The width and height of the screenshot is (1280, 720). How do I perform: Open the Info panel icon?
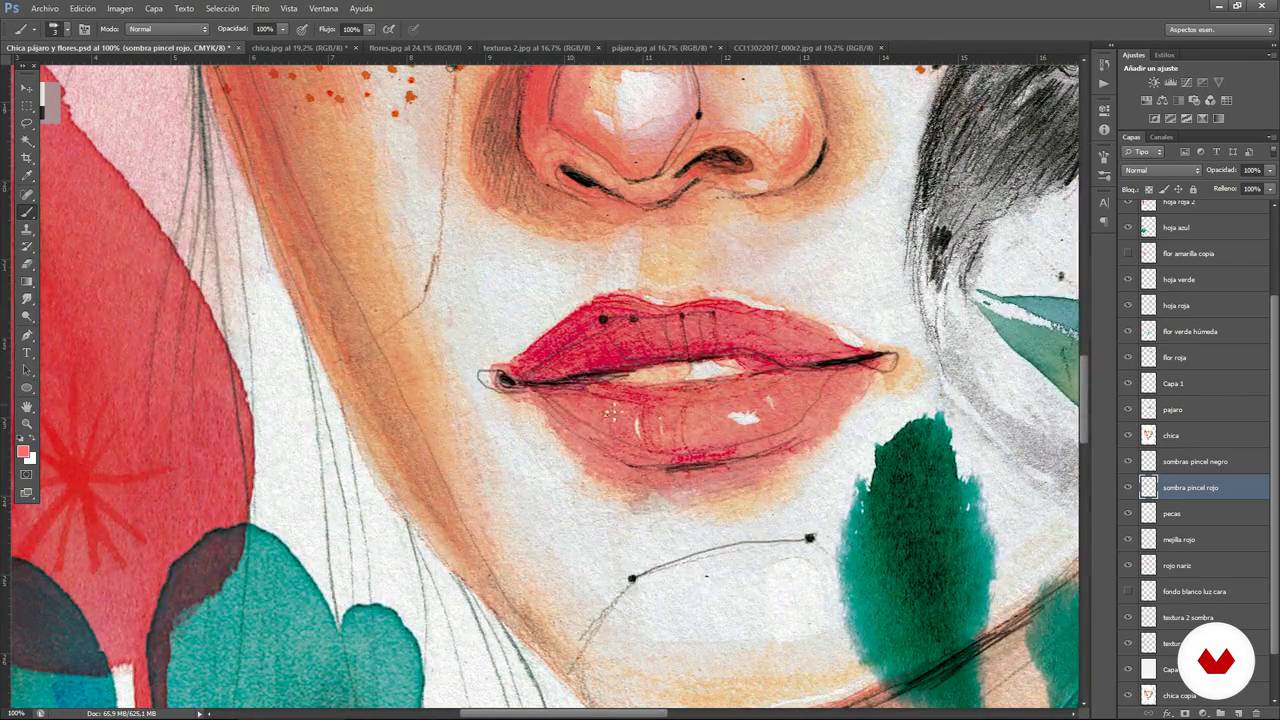click(1104, 130)
